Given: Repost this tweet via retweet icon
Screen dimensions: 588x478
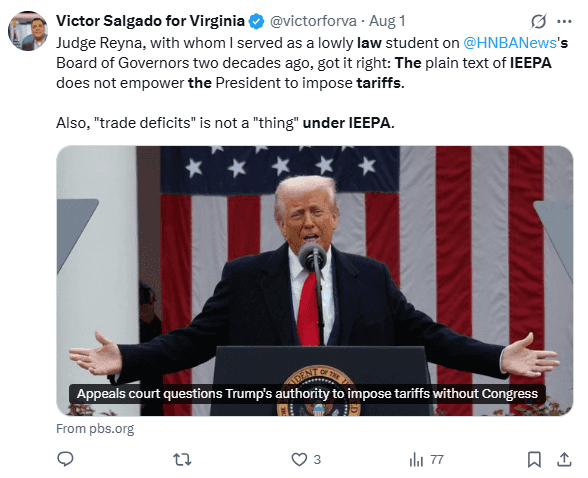Looking at the screenshot, I should pos(182,459).
